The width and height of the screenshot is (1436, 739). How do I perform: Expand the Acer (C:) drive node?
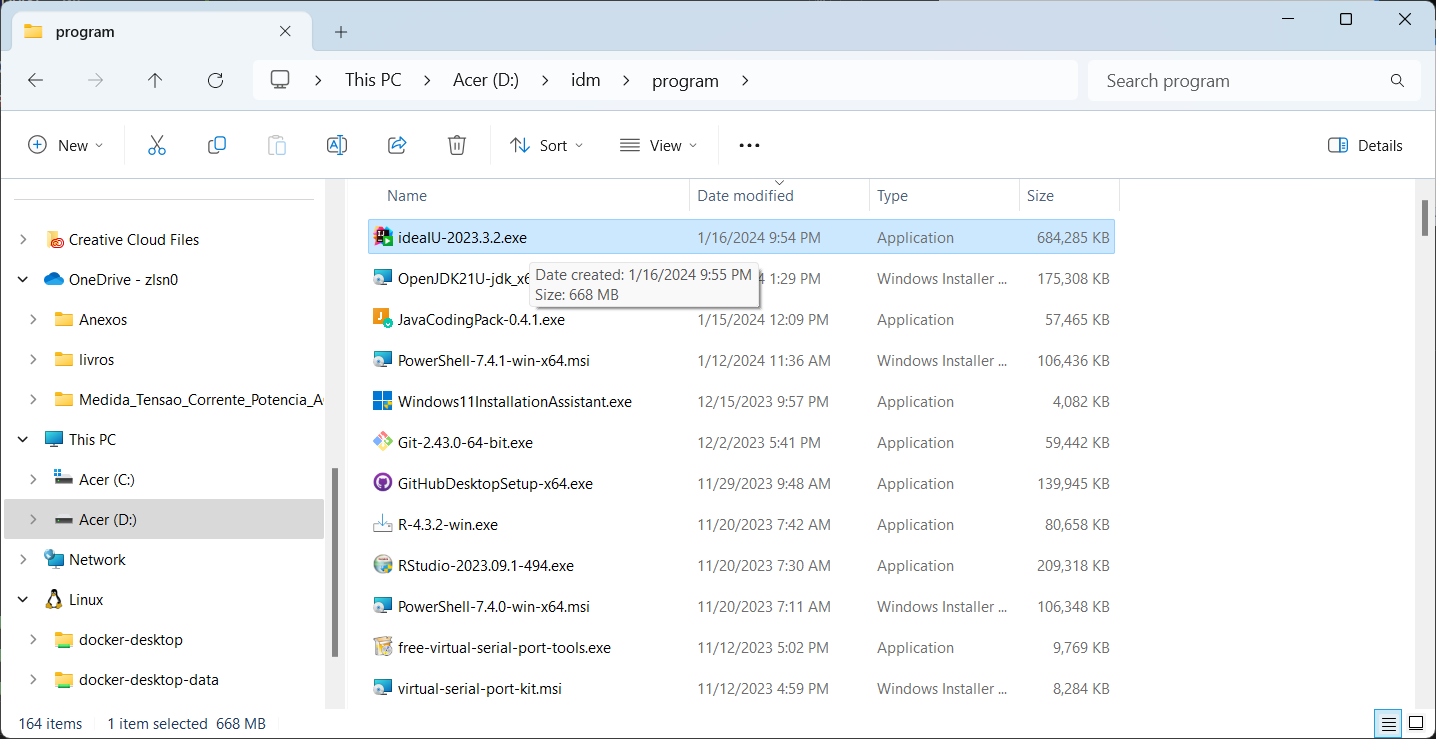(x=33, y=480)
